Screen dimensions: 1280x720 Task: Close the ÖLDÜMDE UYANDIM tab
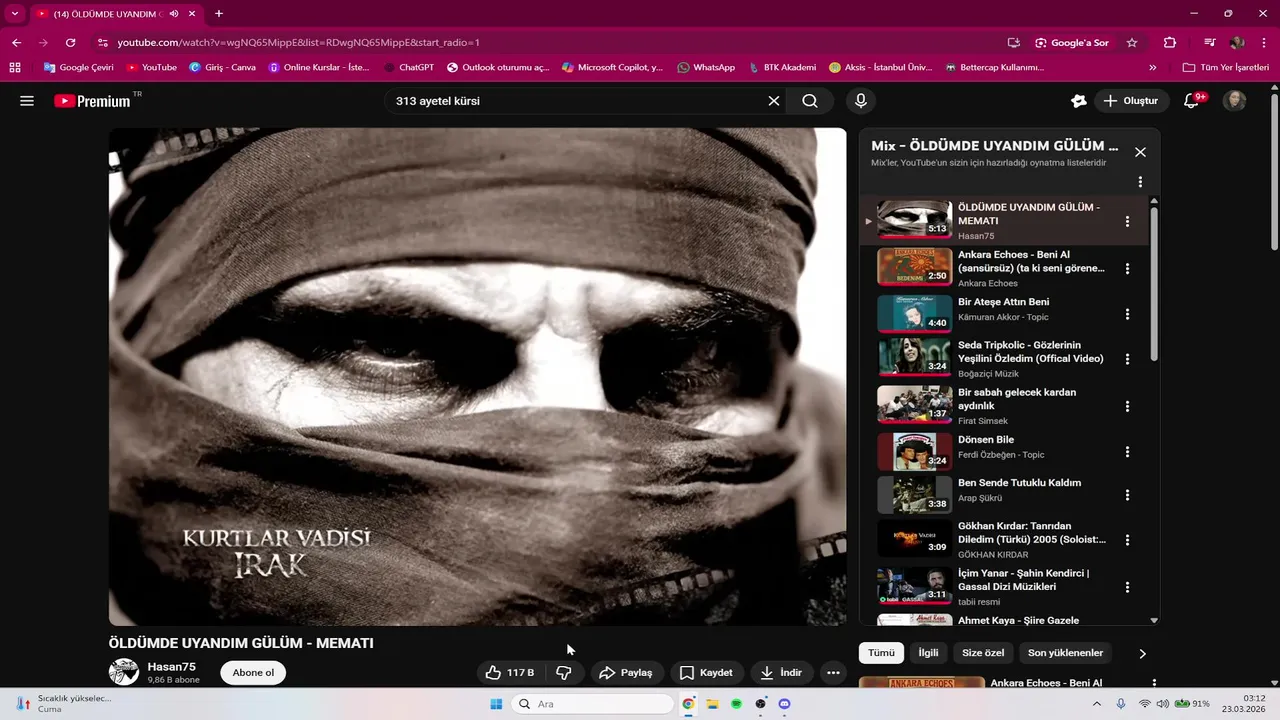click(x=193, y=14)
